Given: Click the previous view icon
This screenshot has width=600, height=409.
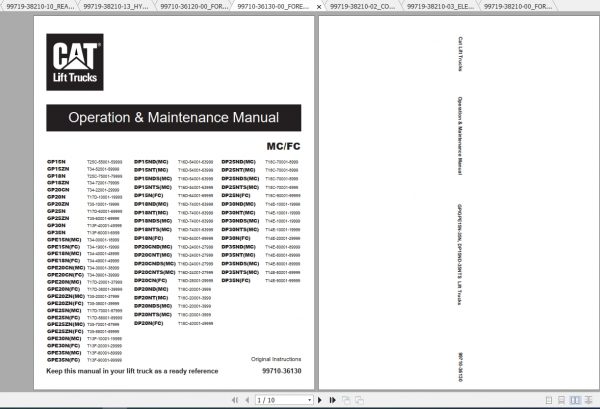Looking at the screenshot, I should click(x=346, y=400).
